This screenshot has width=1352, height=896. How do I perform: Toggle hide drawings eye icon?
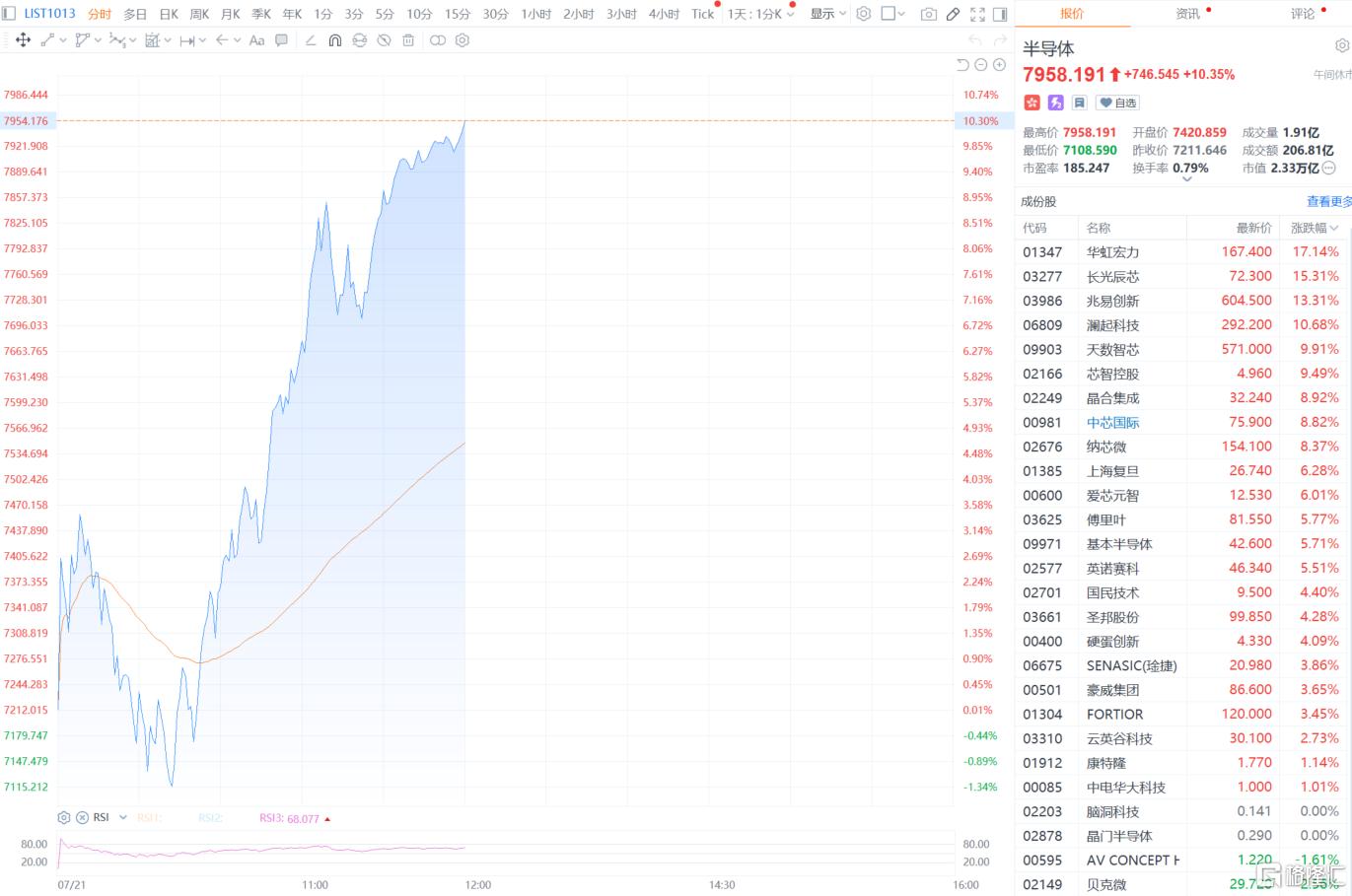384,40
